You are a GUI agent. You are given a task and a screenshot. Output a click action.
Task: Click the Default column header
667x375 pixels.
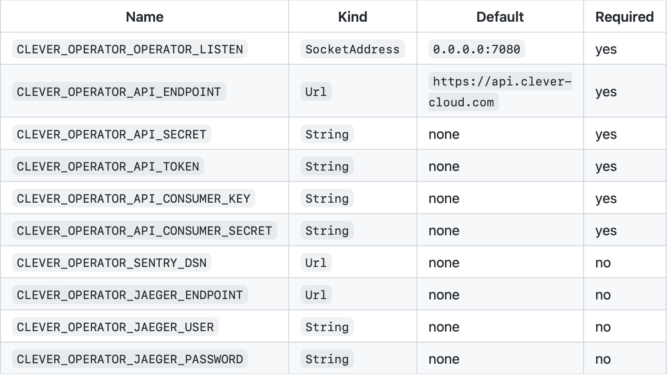[500, 17]
